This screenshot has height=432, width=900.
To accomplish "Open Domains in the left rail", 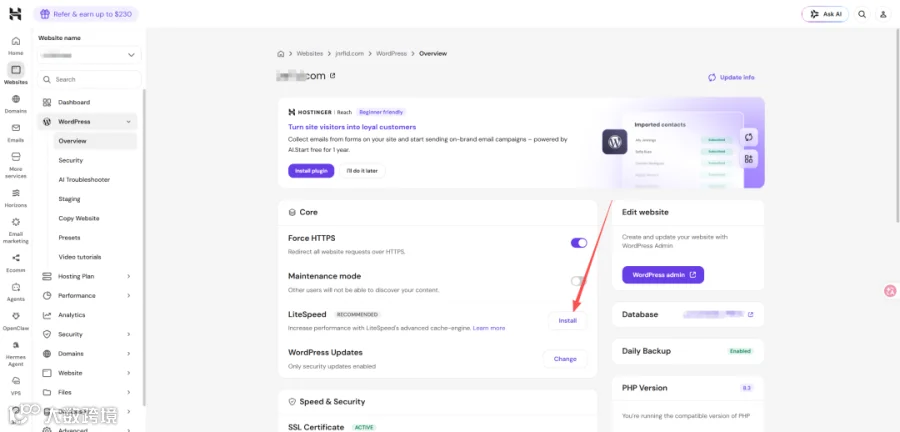I will [x=15, y=103].
